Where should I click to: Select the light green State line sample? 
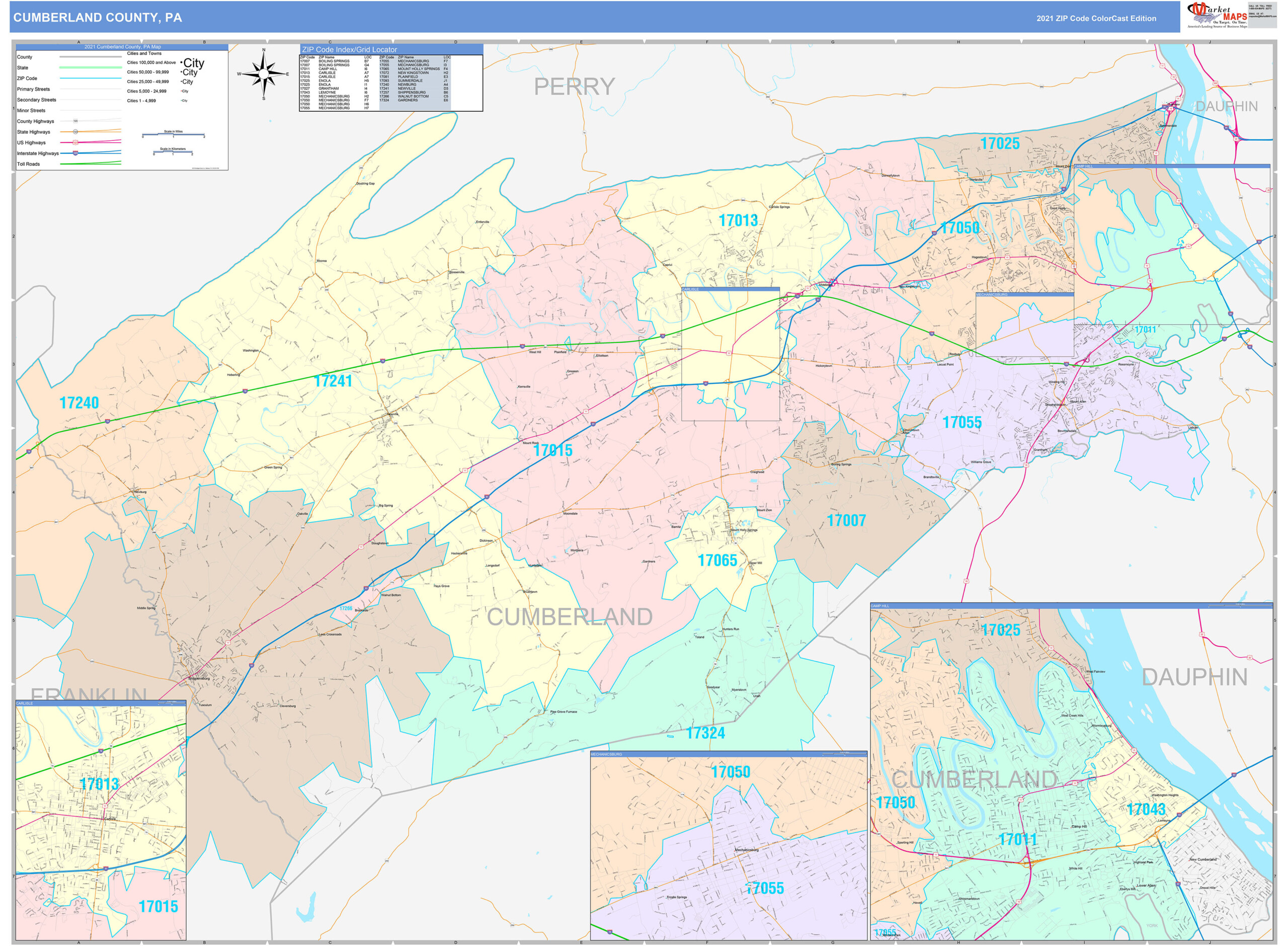[x=91, y=67]
